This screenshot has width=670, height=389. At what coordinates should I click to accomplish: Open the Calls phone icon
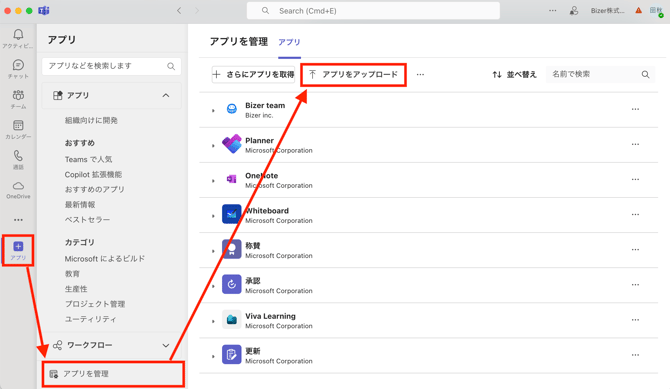coord(18,155)
